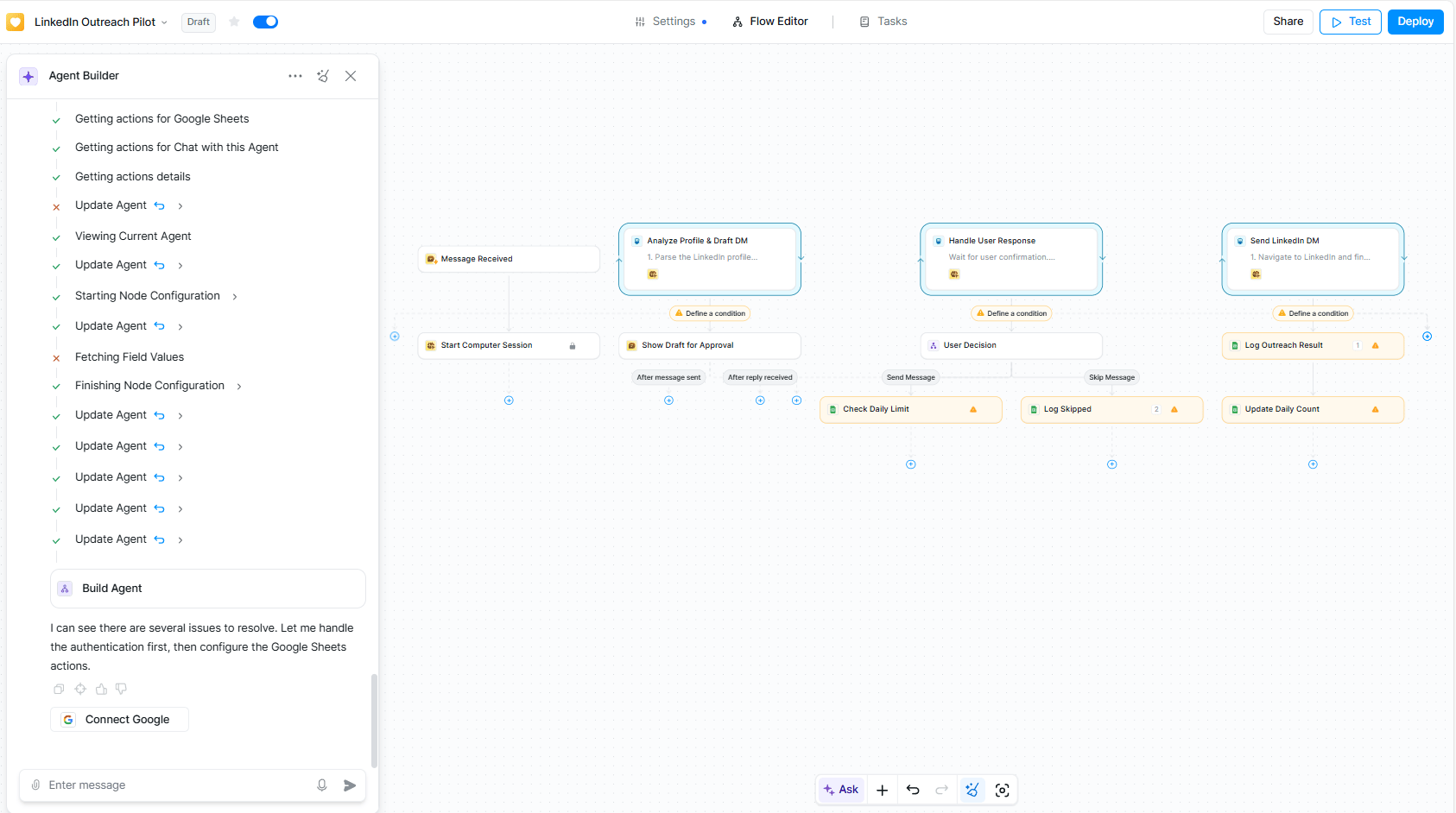Click the warning icon on Check Daily Limit
This screenshot has width=1456, height=813.
click(973, 410)
